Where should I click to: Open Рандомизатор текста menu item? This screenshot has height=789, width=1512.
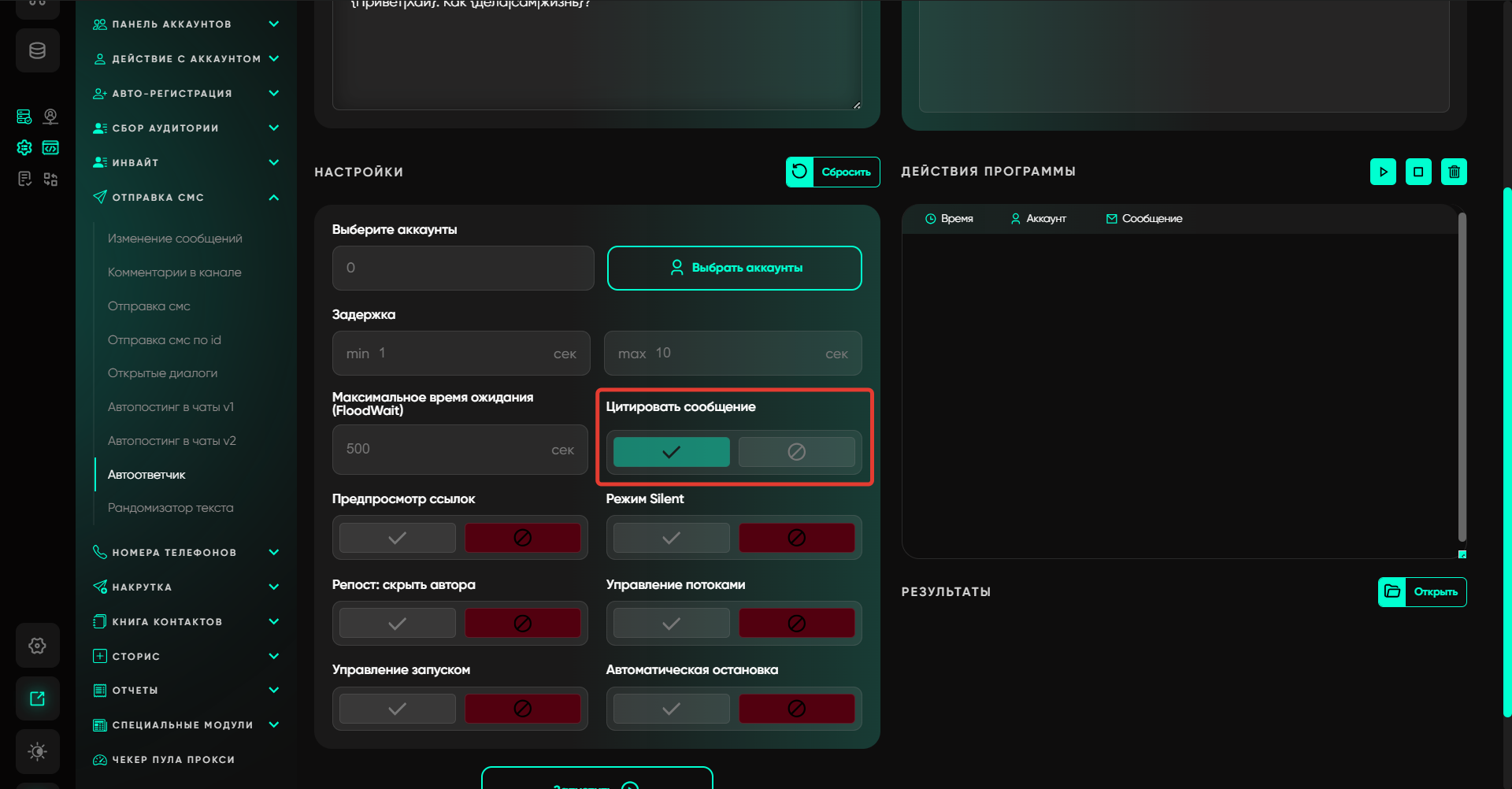(x=170, y=508)
